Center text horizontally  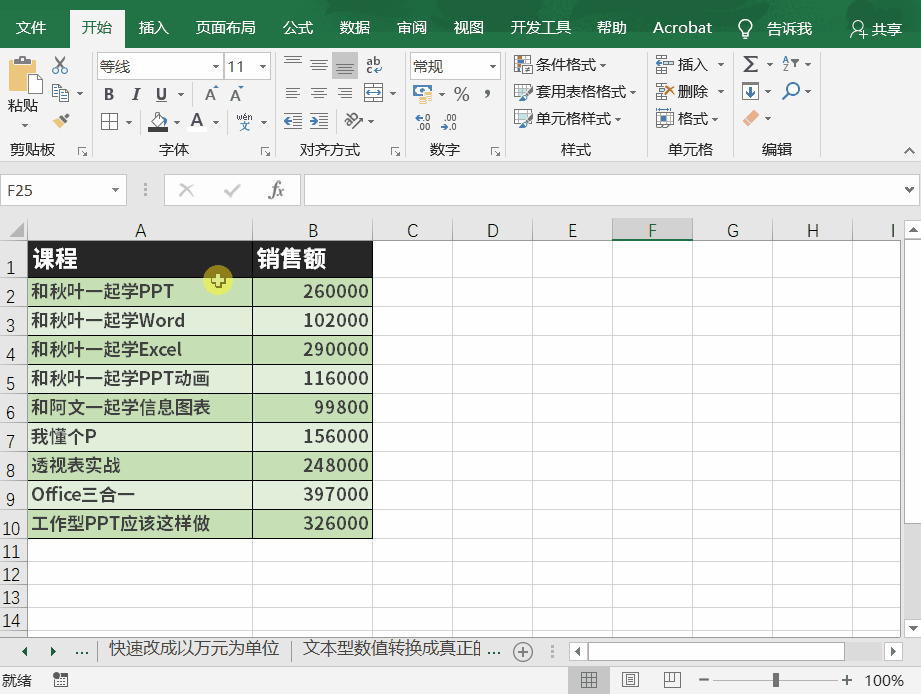(318, 93)
